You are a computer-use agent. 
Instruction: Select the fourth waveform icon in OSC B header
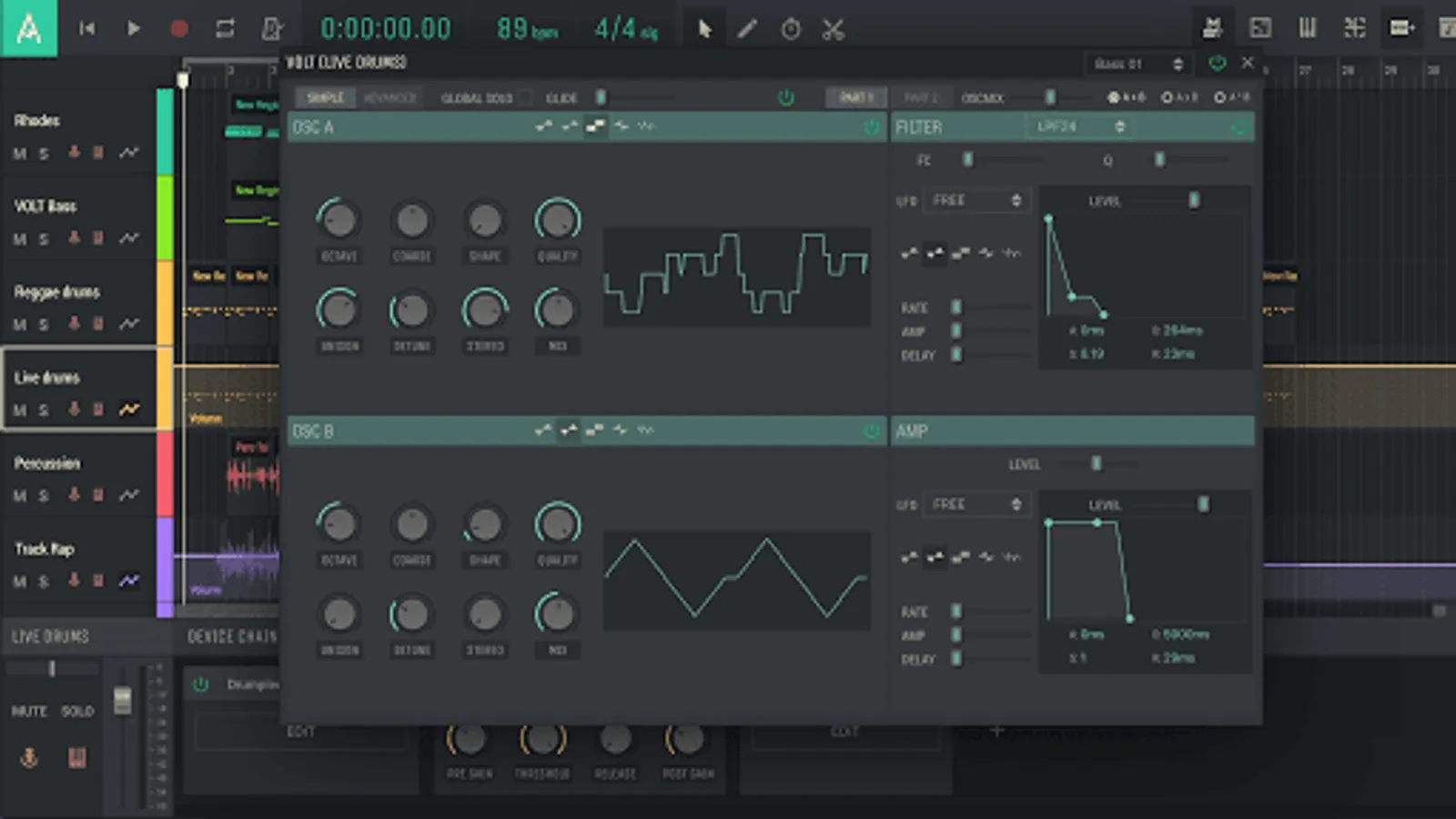[x=621, y=430]
